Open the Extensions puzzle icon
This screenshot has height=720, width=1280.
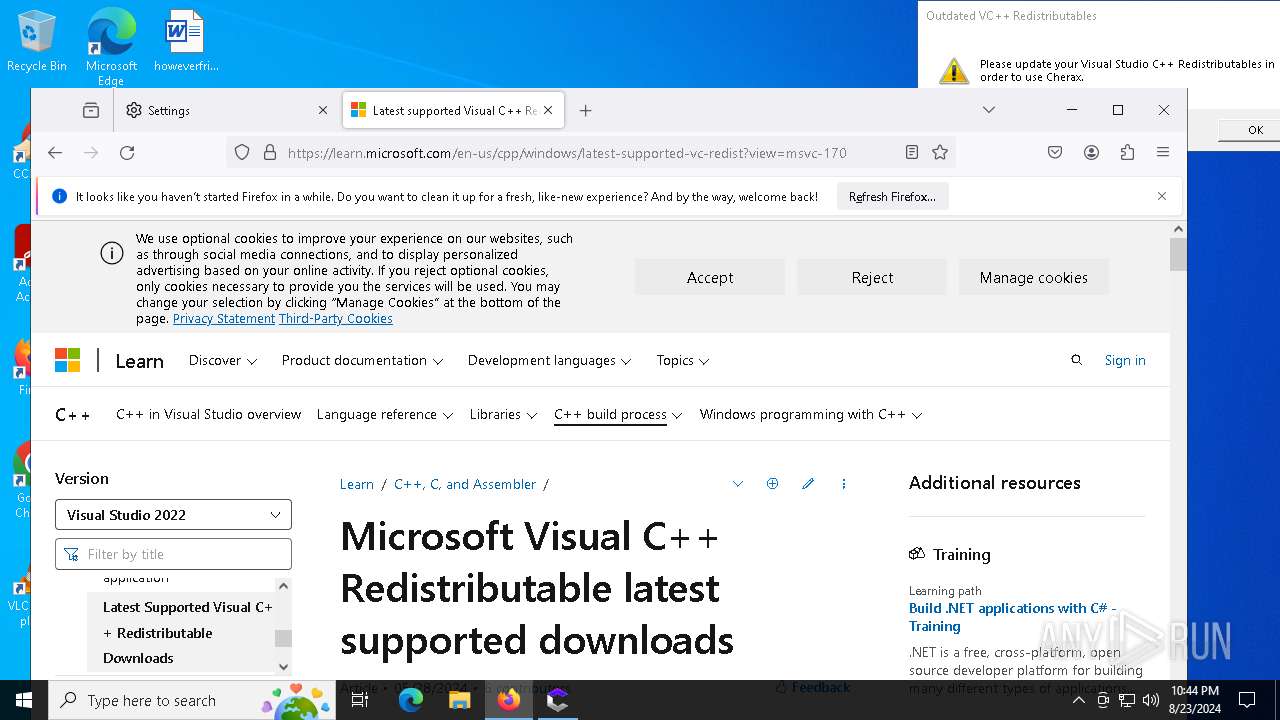coord(1127,152)
